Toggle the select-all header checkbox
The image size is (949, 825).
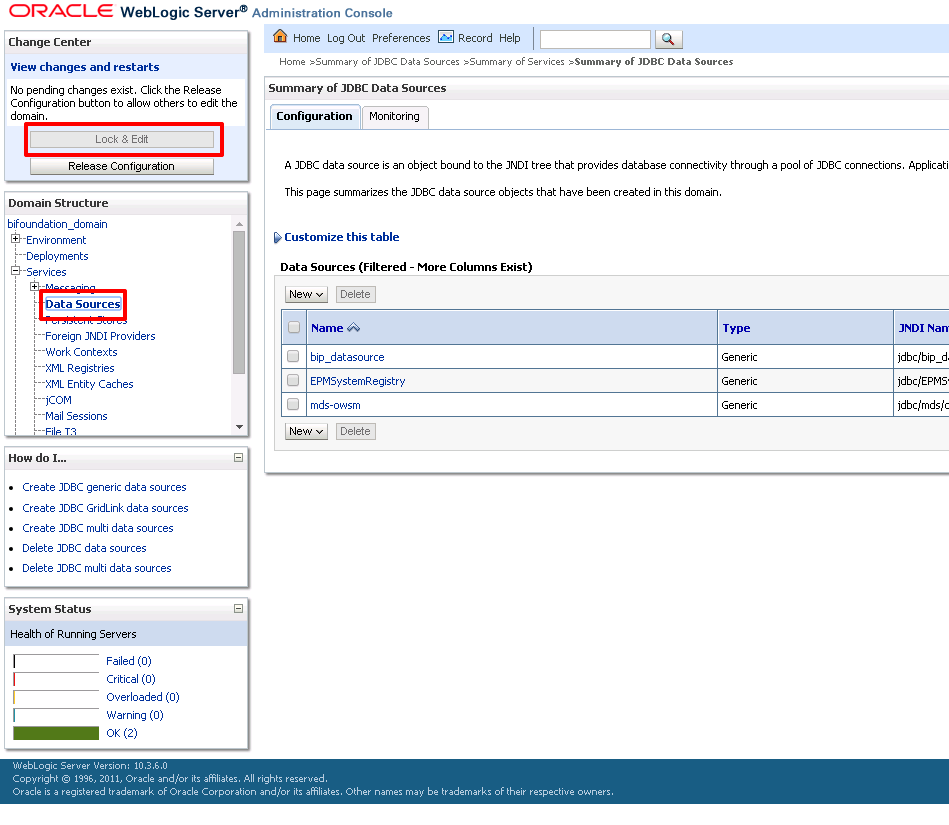coord(294,327)
